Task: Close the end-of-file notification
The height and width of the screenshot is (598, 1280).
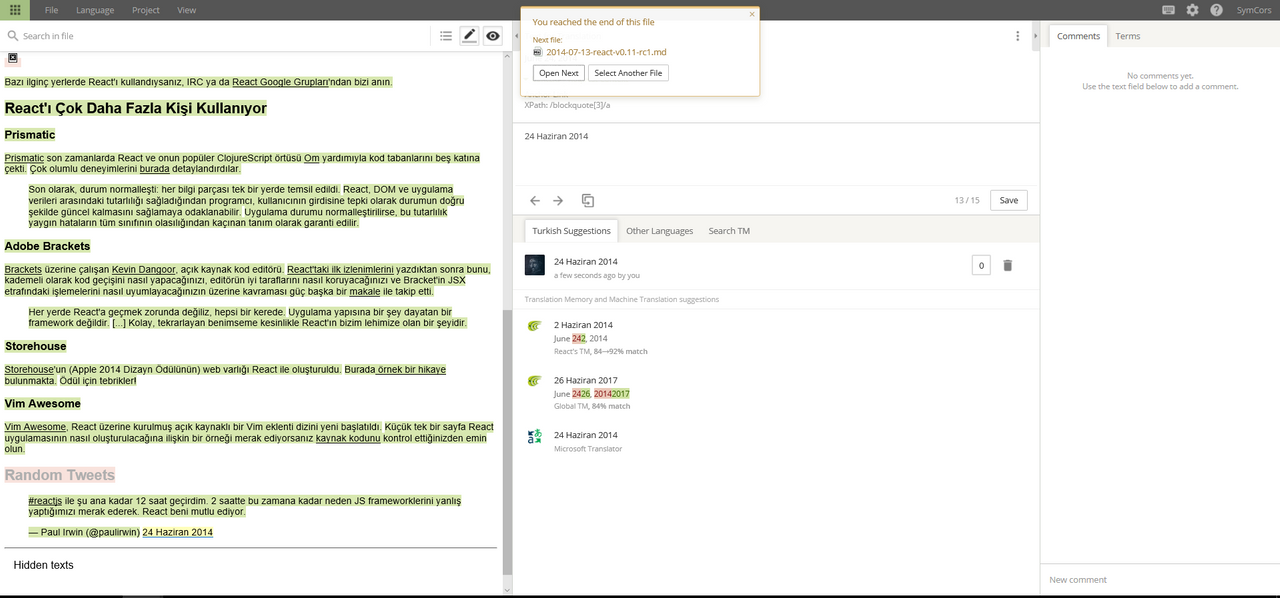Action: point(752,14)
